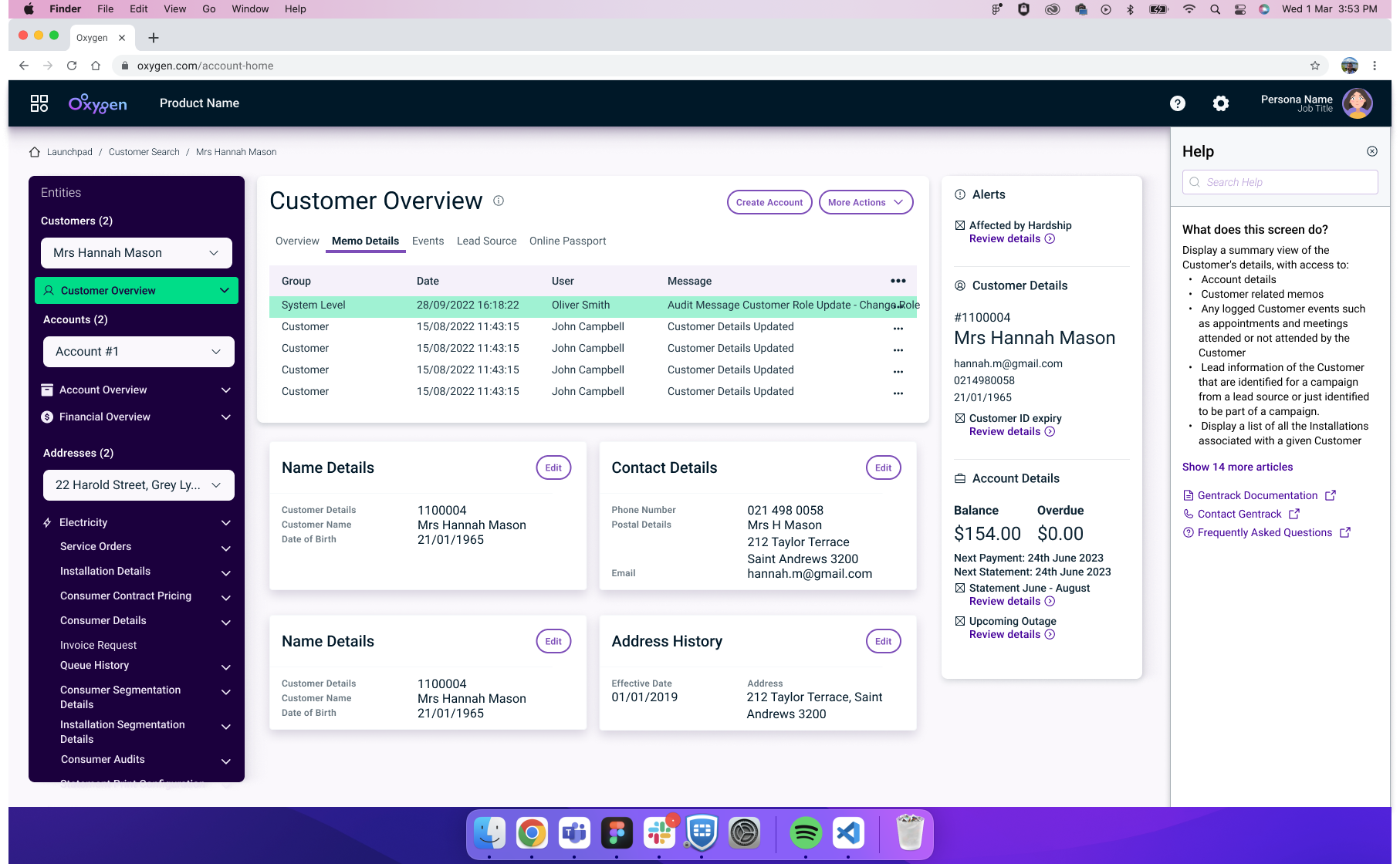Click the Launchpad home icon in breadcrumb
The width and height of the screenshot is (1400, 864).
[35, 152]
